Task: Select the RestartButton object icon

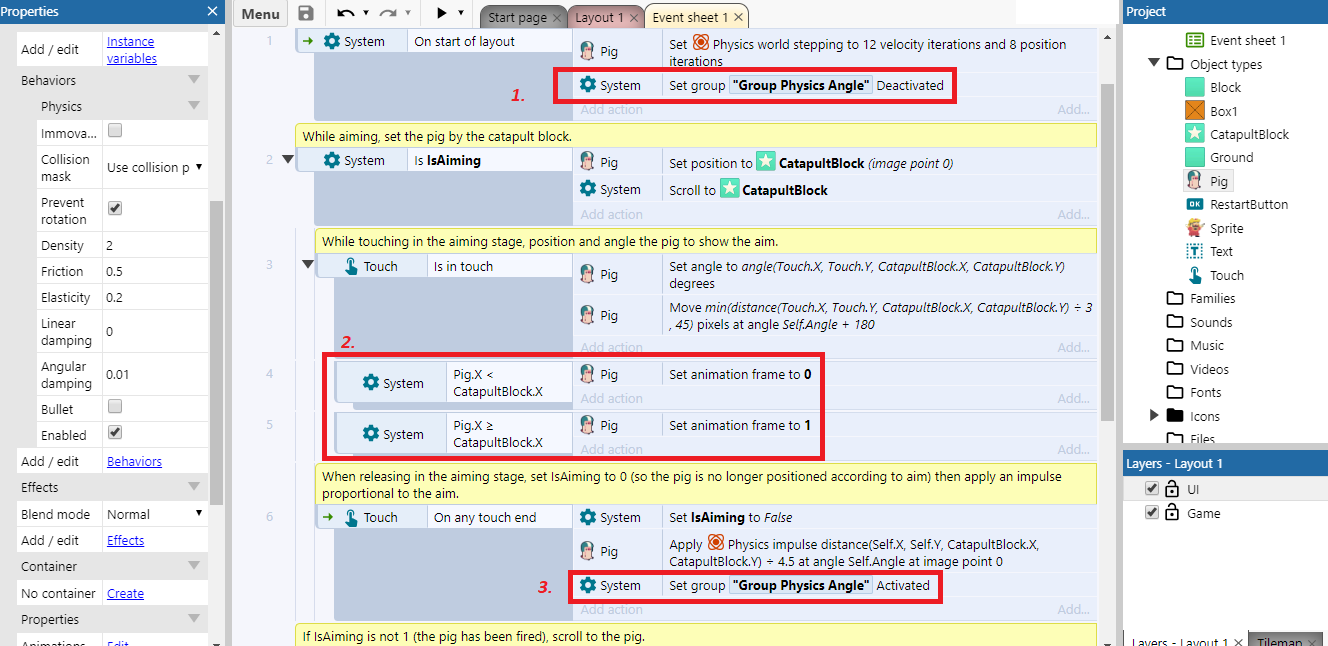Action: click(x=1194, y=204)
